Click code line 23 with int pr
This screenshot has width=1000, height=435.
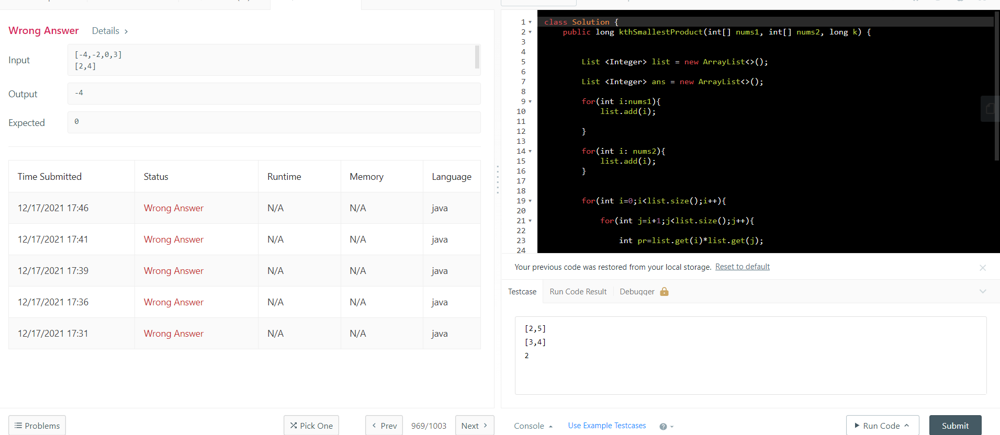point(691,240)
